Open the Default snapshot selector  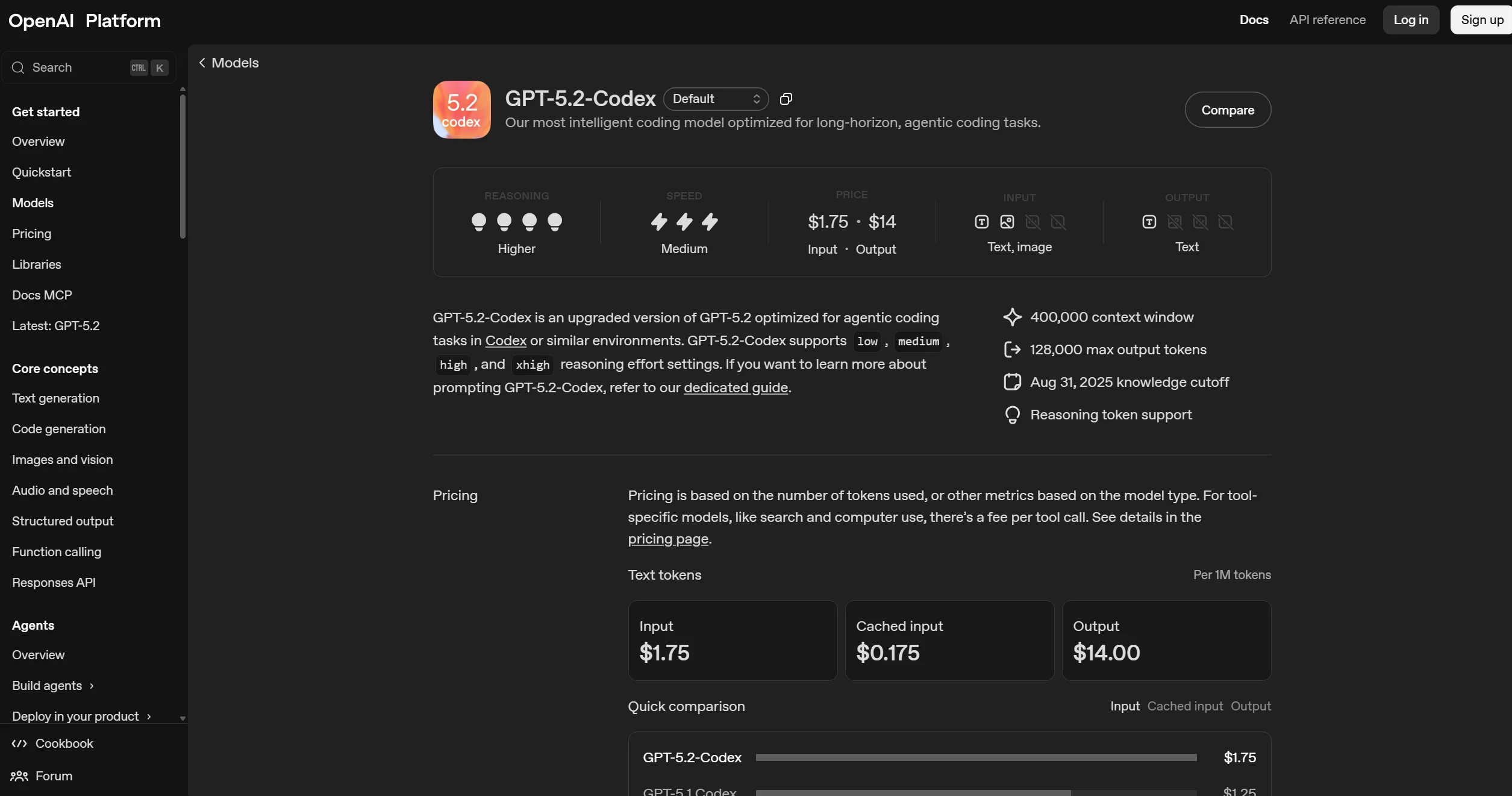(x=715, y=98)
